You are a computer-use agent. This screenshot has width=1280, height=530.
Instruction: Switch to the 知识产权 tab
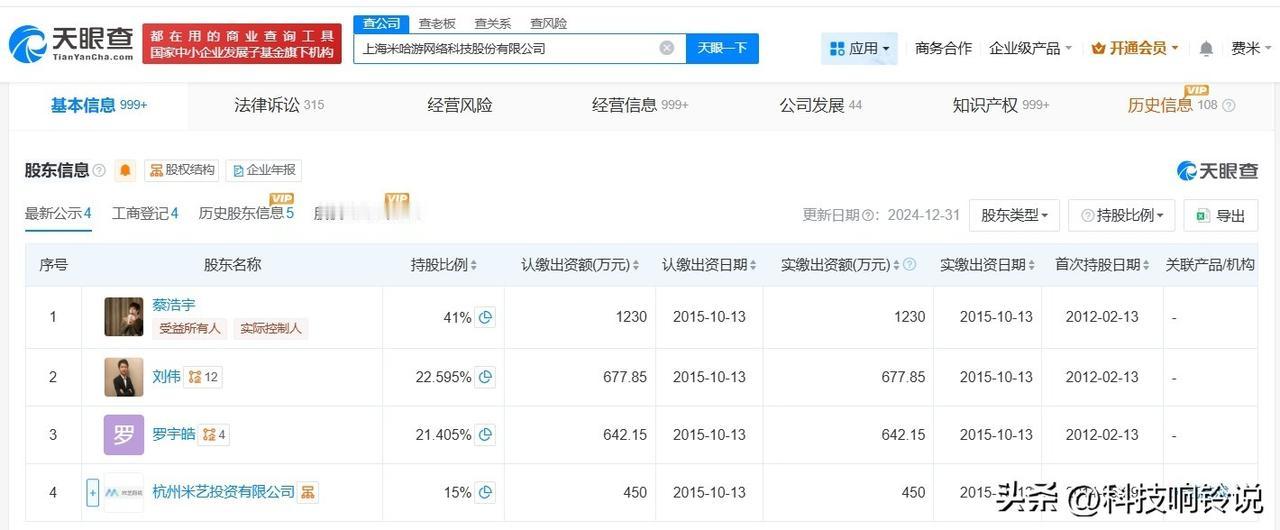pos(1001,105)
